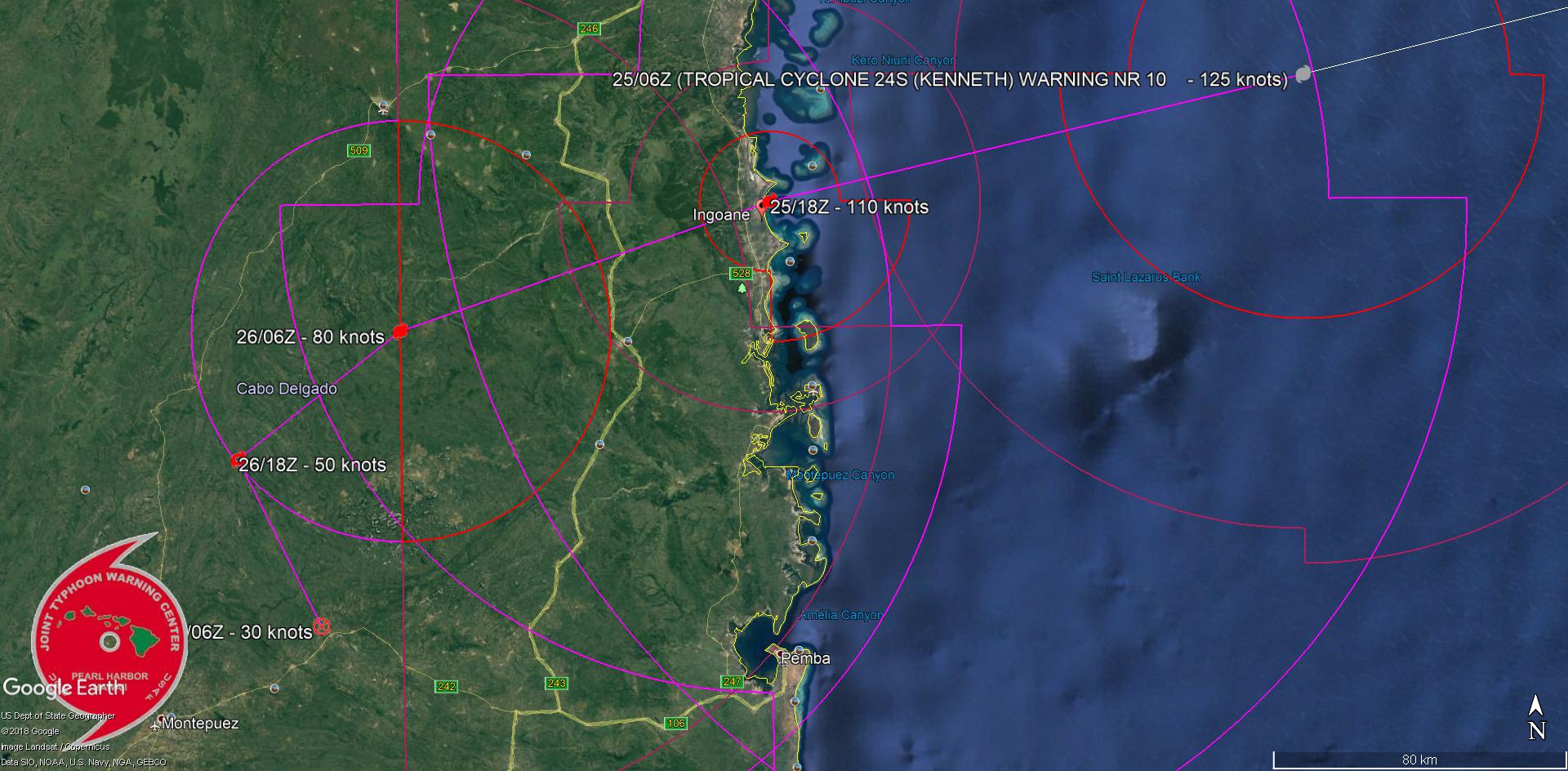Click the '26/18Z - 50 knots' label
This screenshot has height=771, width=1568.
[x=313, y=465]
